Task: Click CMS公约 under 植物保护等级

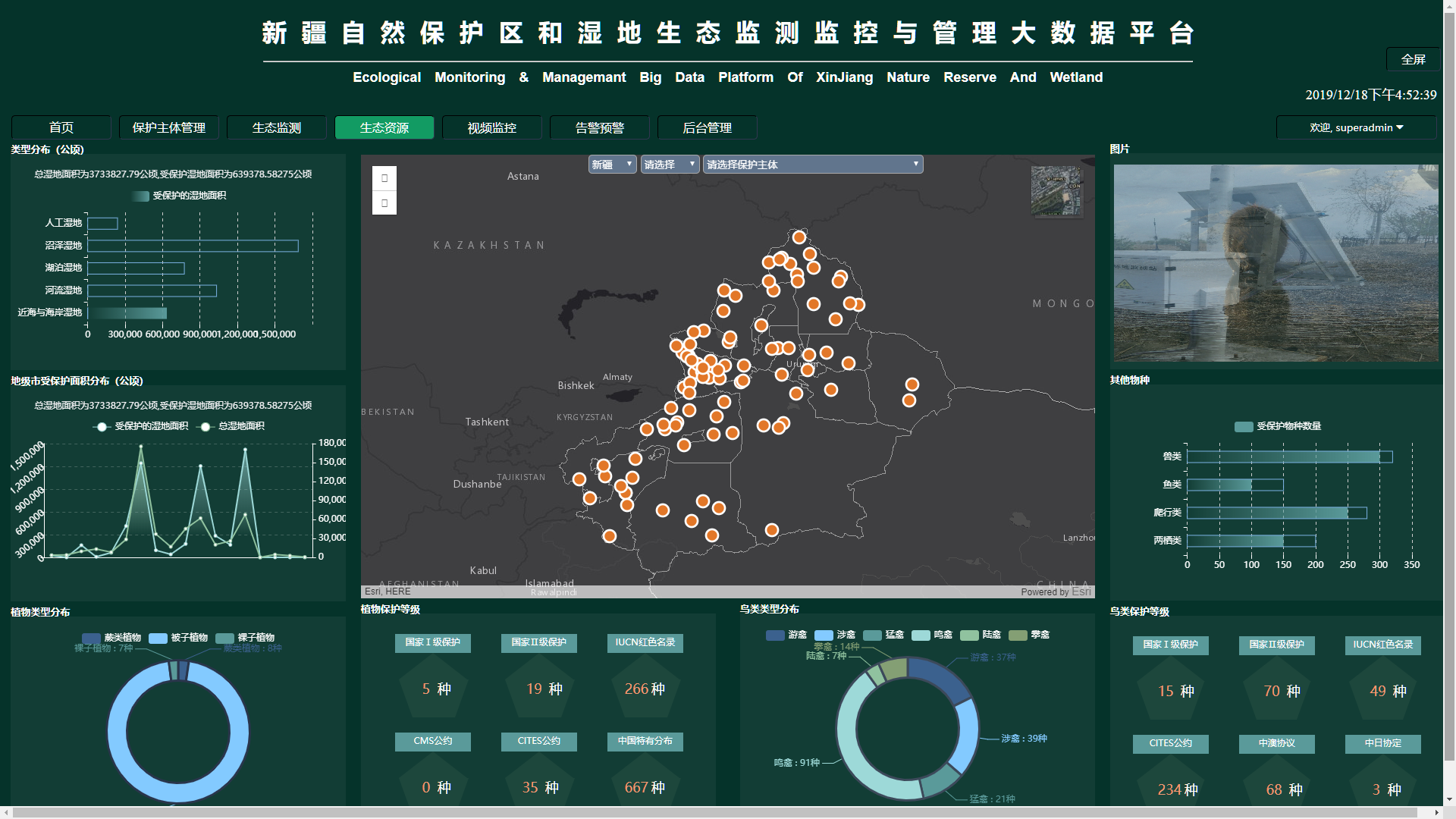Action: [433, 742]
